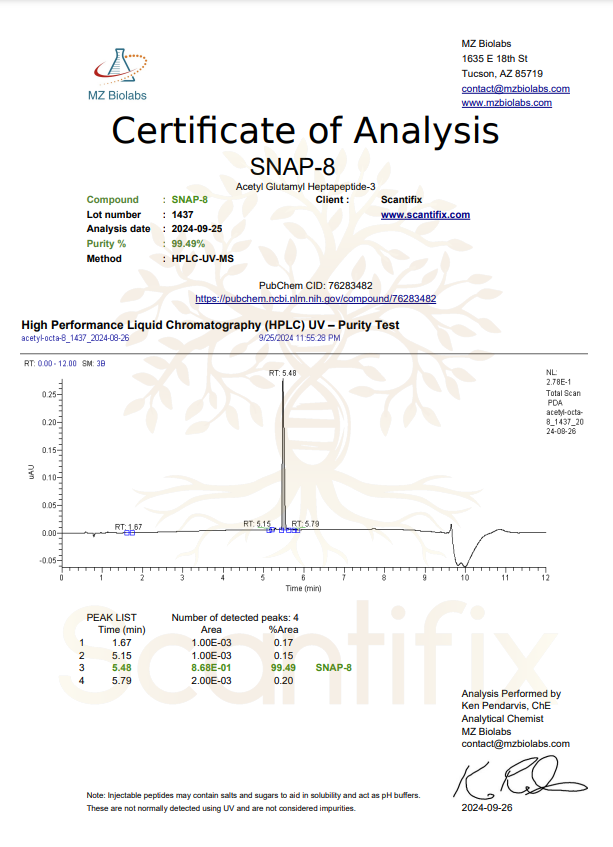Image resolution: width=613 pixels, height=847 pixels.
Task: Click the Purity value 99.49%
Action: (x=188, y=244)
